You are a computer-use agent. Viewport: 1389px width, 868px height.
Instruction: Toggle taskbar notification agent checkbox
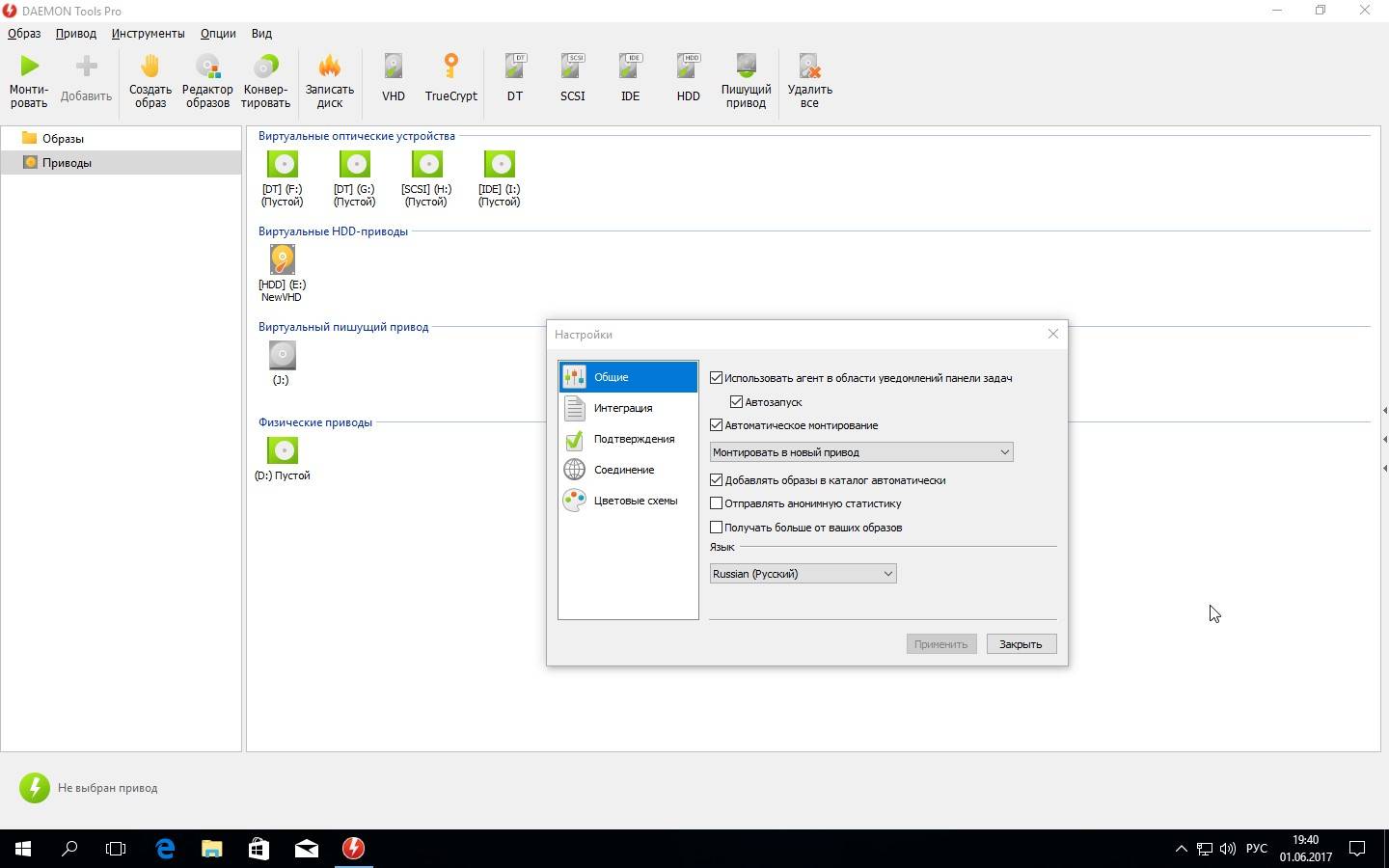click(716, 378)
